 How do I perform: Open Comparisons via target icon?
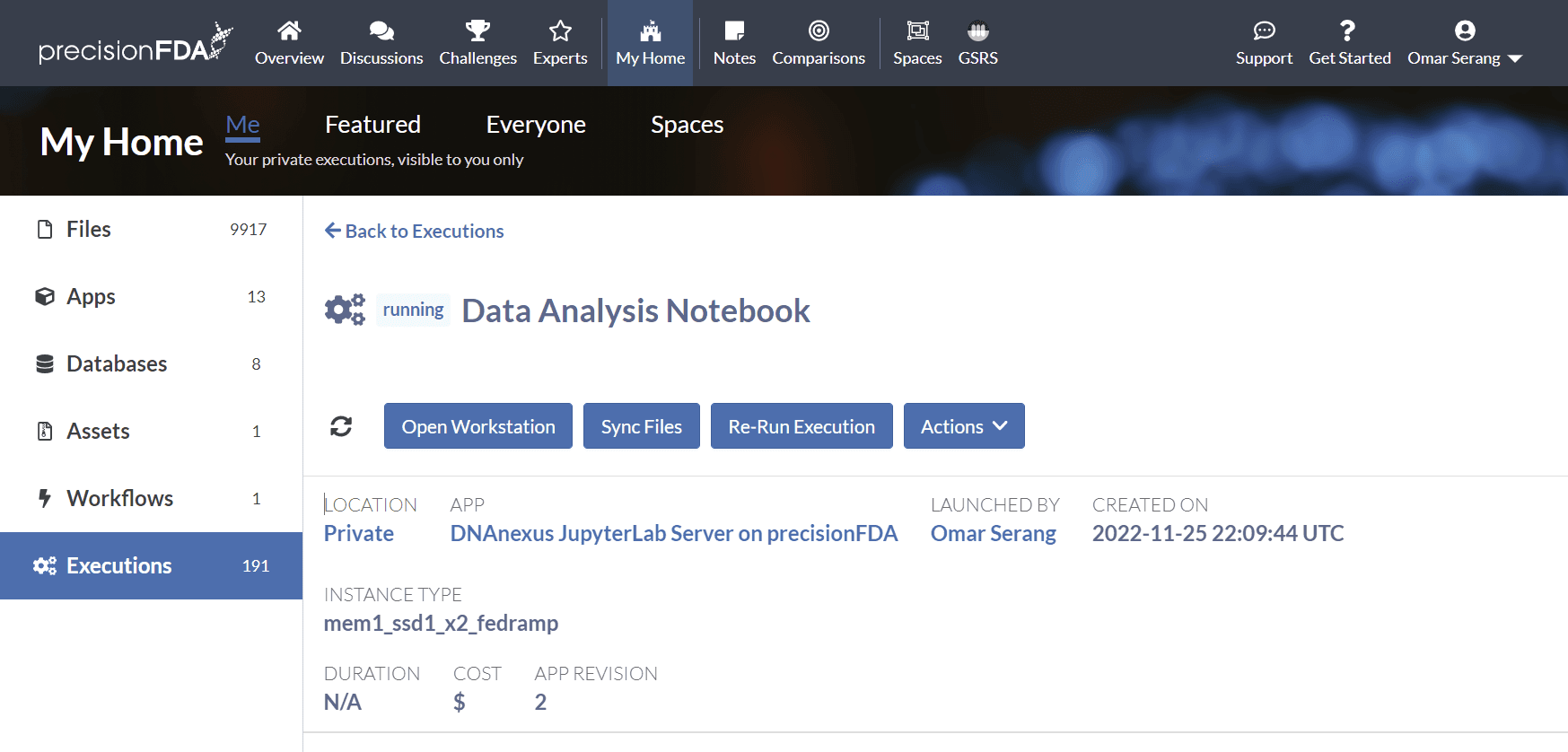[819, 31]
